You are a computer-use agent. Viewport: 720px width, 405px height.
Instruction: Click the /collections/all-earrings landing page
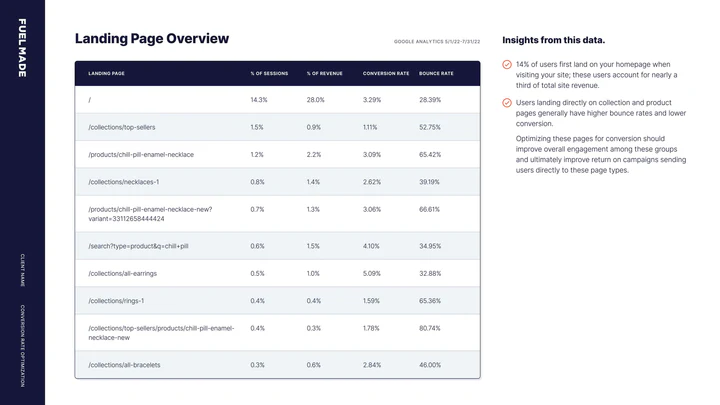pos(123,273)
